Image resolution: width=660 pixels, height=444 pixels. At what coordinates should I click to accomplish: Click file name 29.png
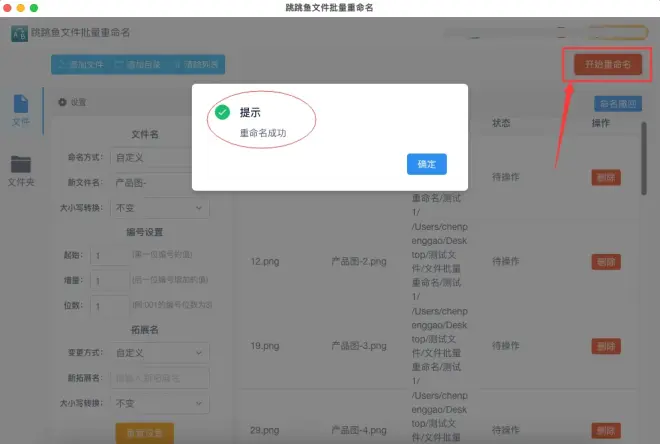265,430
